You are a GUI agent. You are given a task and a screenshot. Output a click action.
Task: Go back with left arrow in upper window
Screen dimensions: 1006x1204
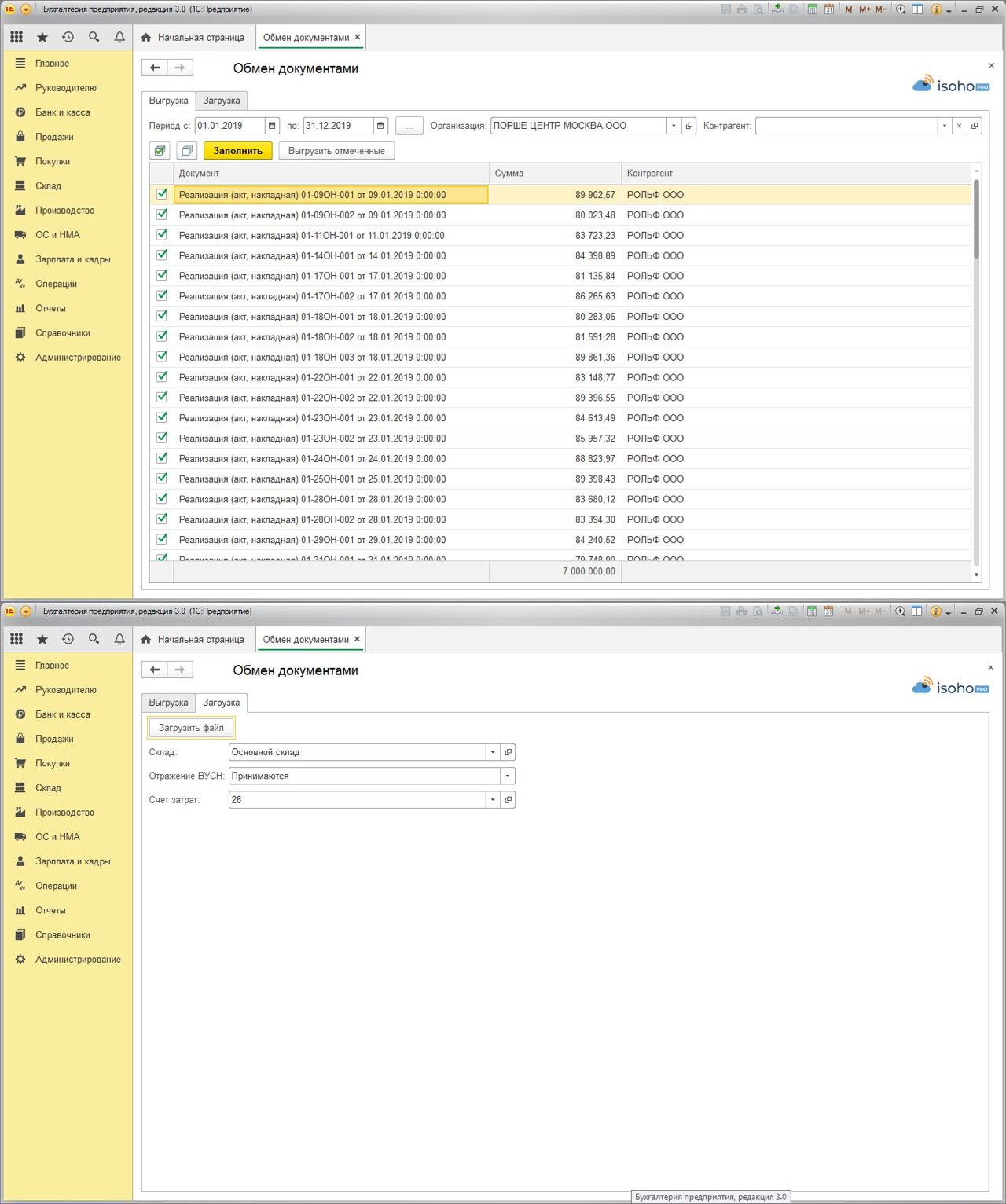155,68
